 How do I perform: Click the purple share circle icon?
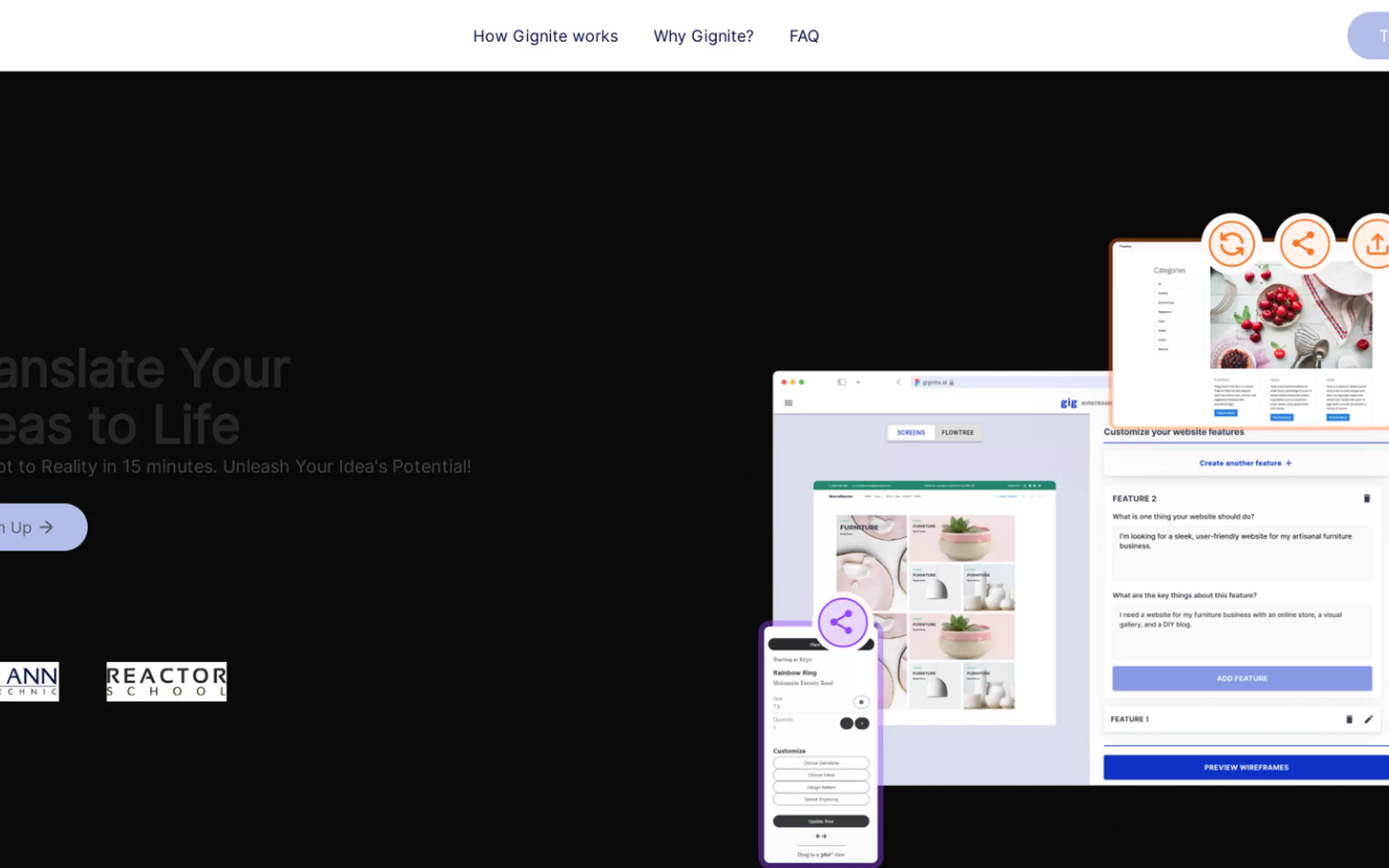pyautogui.click(x=842, y=622)
